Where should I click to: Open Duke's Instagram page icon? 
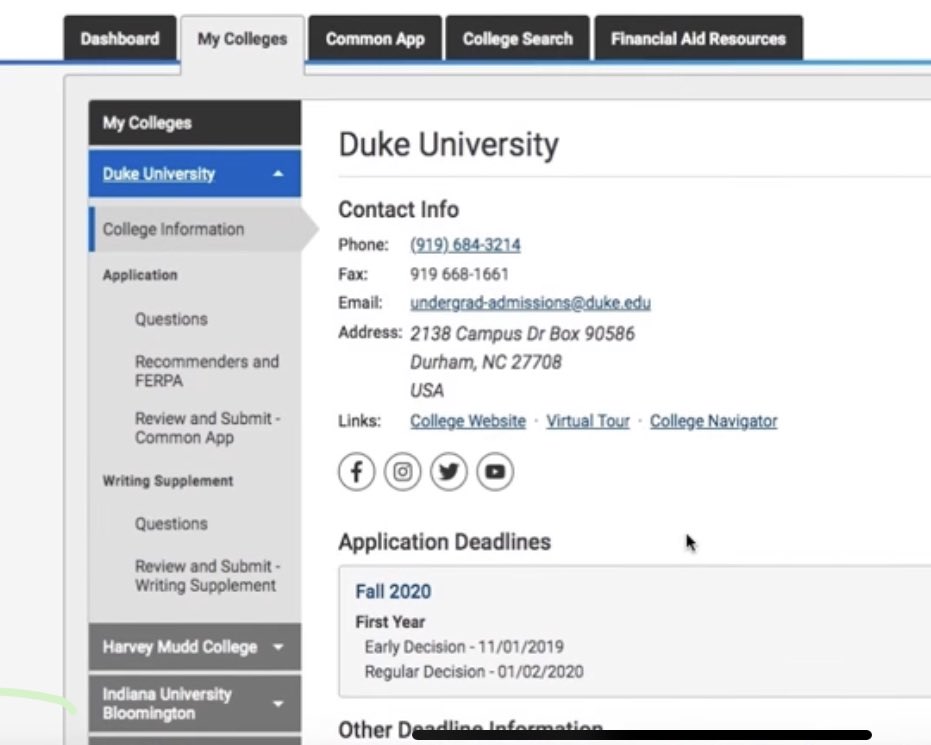403,472
